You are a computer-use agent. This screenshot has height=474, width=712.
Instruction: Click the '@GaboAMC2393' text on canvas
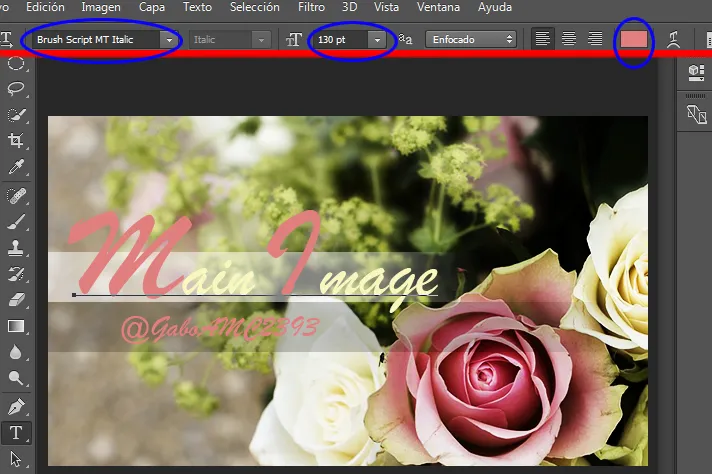tap(220, 330)
